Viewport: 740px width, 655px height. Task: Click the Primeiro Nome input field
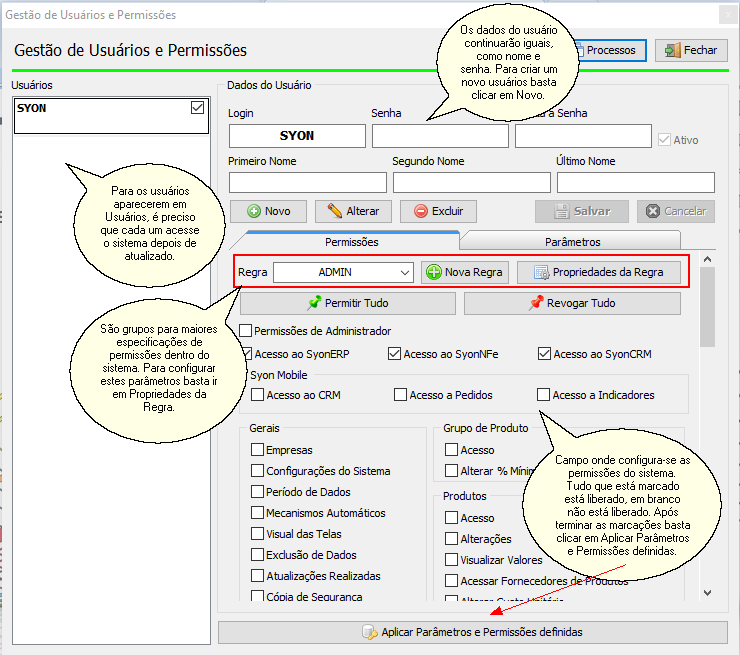click(x=307, y=182)
